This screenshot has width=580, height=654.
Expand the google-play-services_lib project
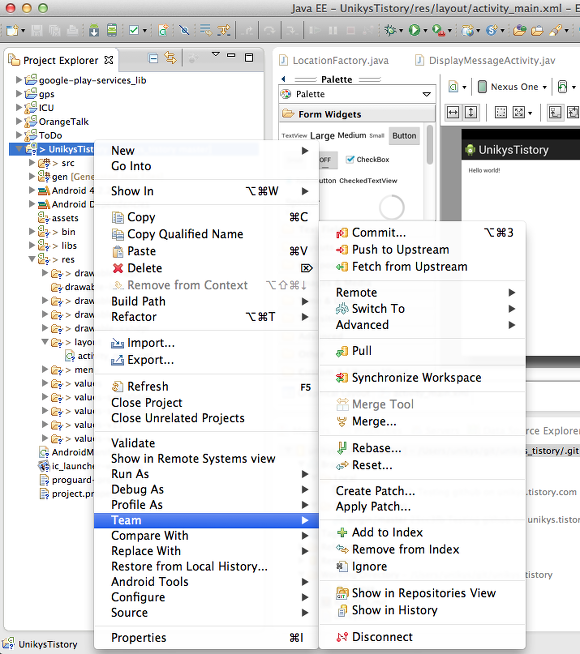point(19,80)
